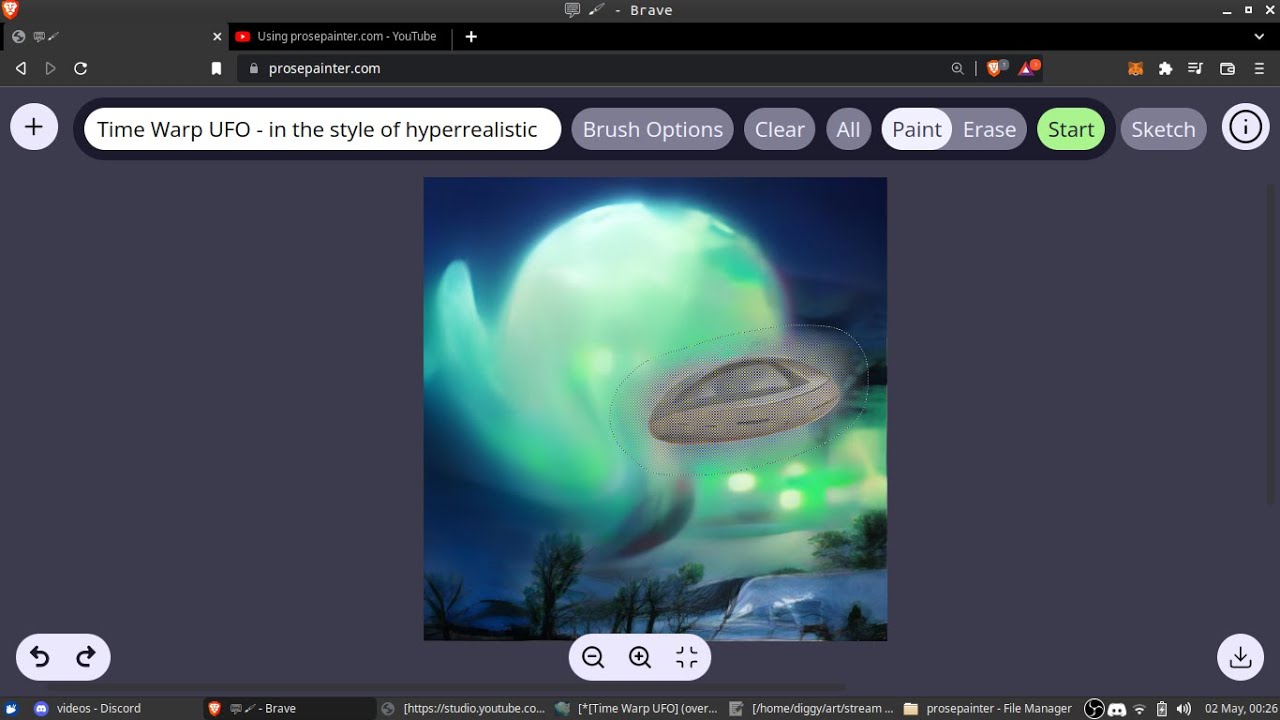Screen dimensions: 1280x720
Task: Zoom in on the canvas
Action: 640,657
